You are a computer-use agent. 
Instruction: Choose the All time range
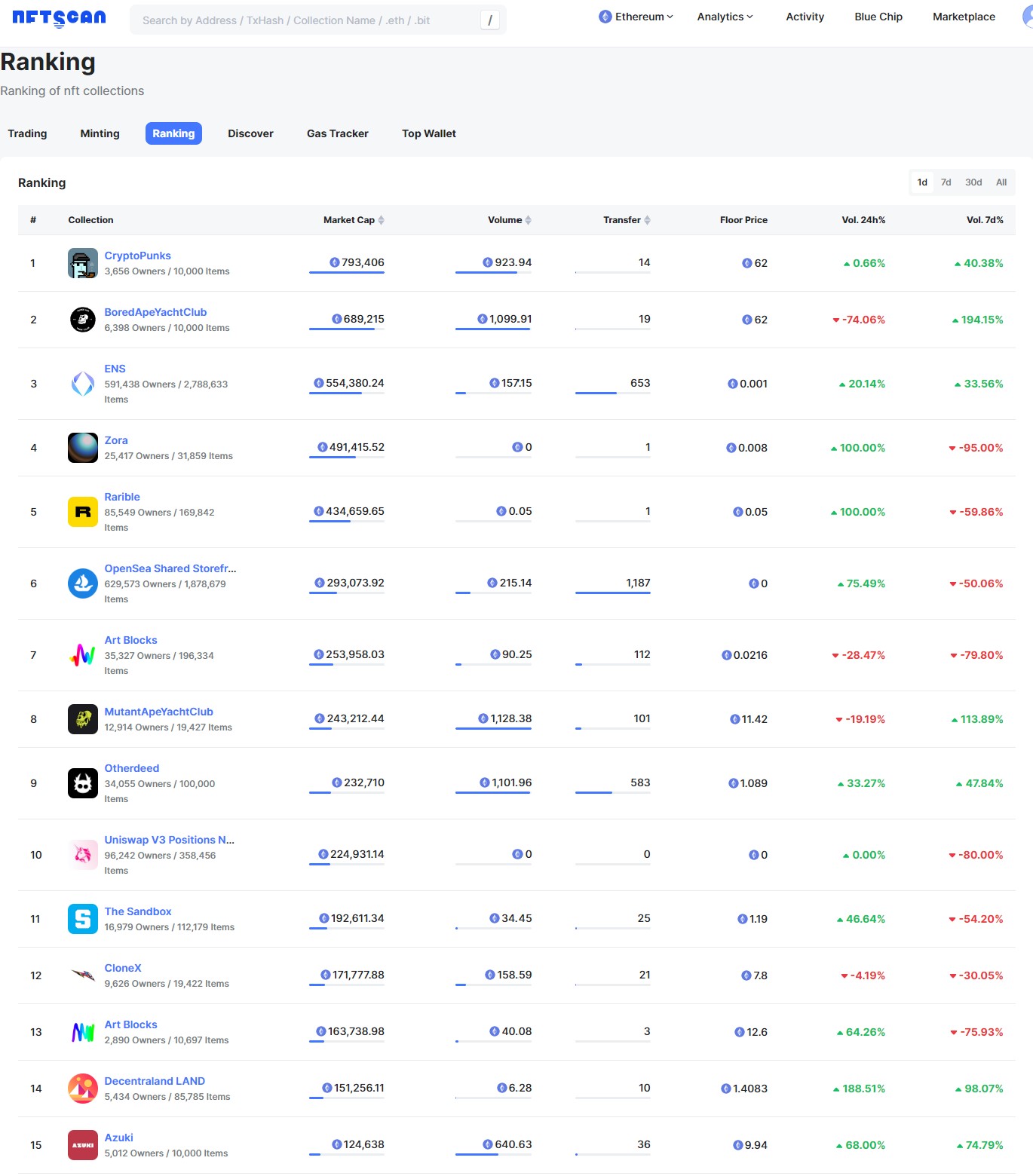point(1001,182)
